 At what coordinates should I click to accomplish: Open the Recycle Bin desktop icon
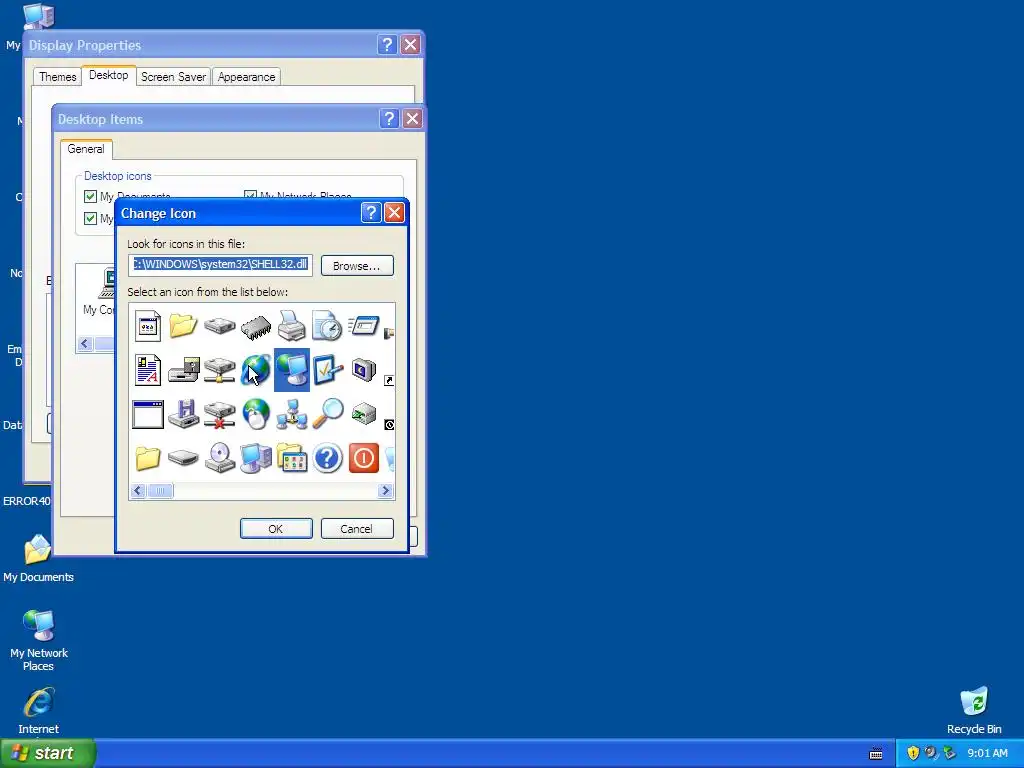click(x=974, y=711)
